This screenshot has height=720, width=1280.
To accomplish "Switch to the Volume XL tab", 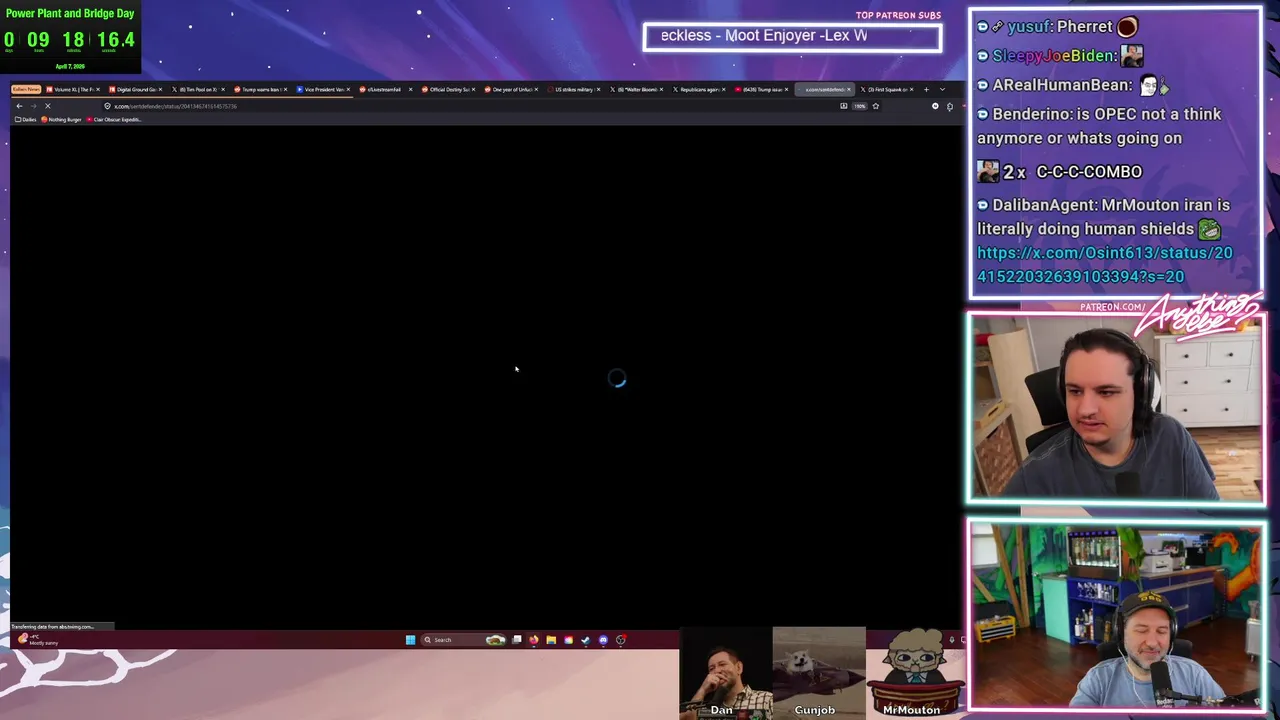I will [71, 89].
